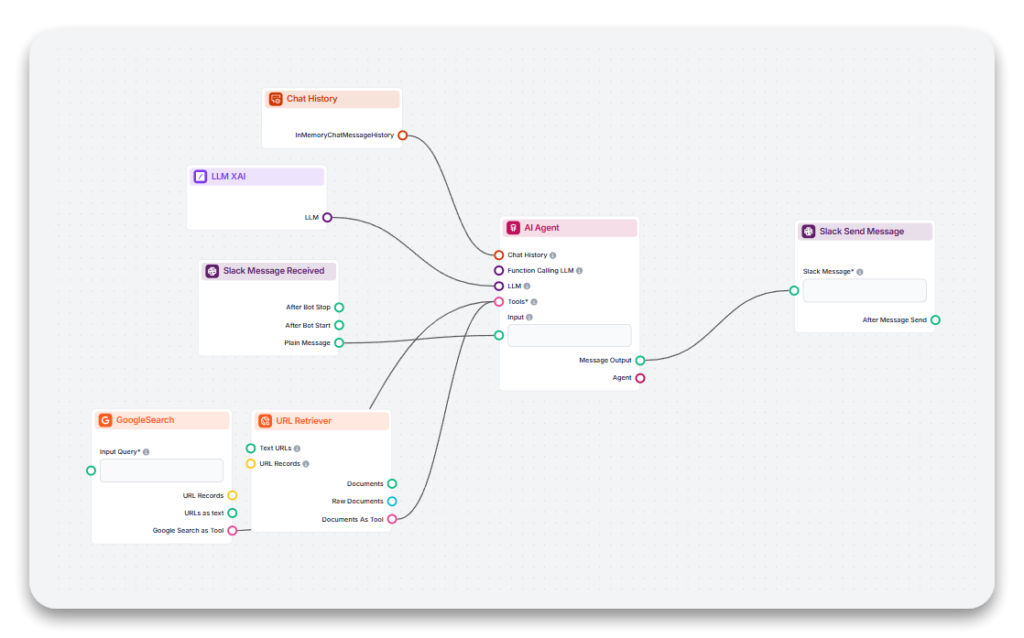Click the AI Agent node icon
This screenshot has height=638, width=1024.
513,228
